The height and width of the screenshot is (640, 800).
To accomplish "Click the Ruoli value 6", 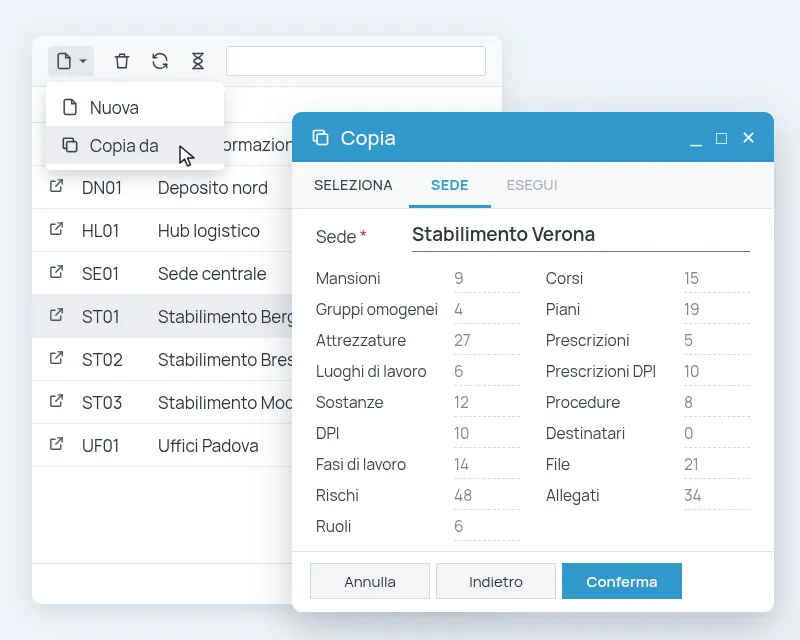I will 487,527.
